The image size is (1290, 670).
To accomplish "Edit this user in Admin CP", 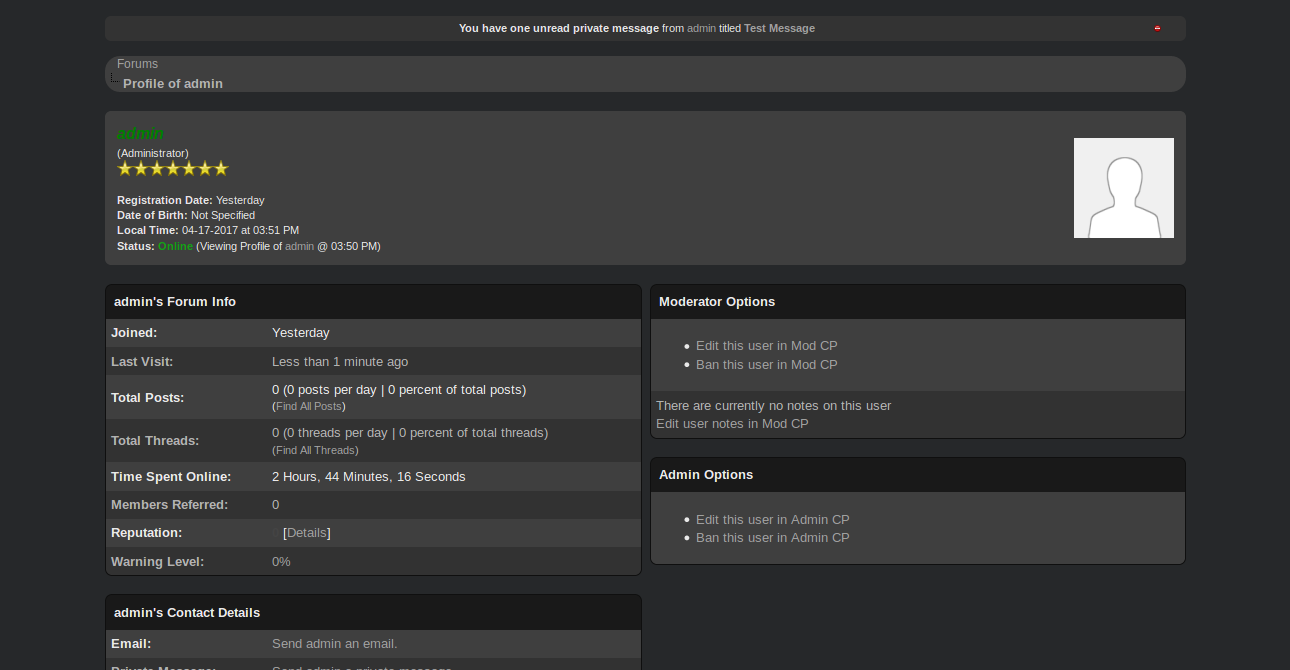I will coord(772,520).
